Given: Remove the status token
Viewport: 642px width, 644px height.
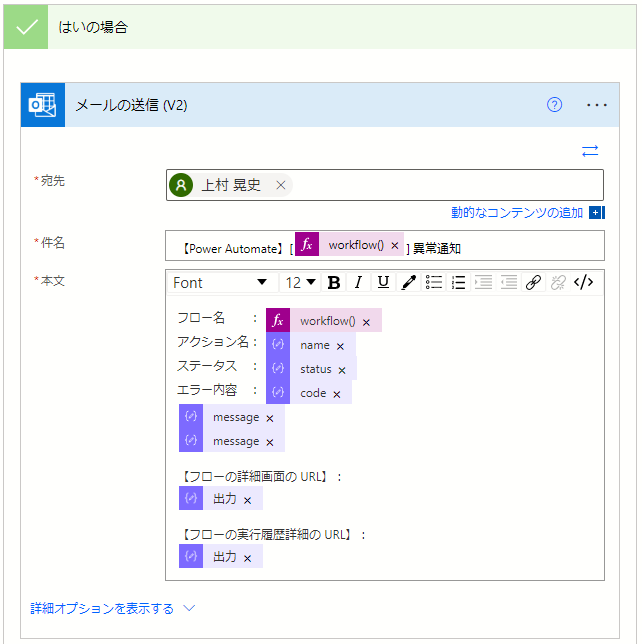Looking at the screenshot, I should [x=342, y=370].
